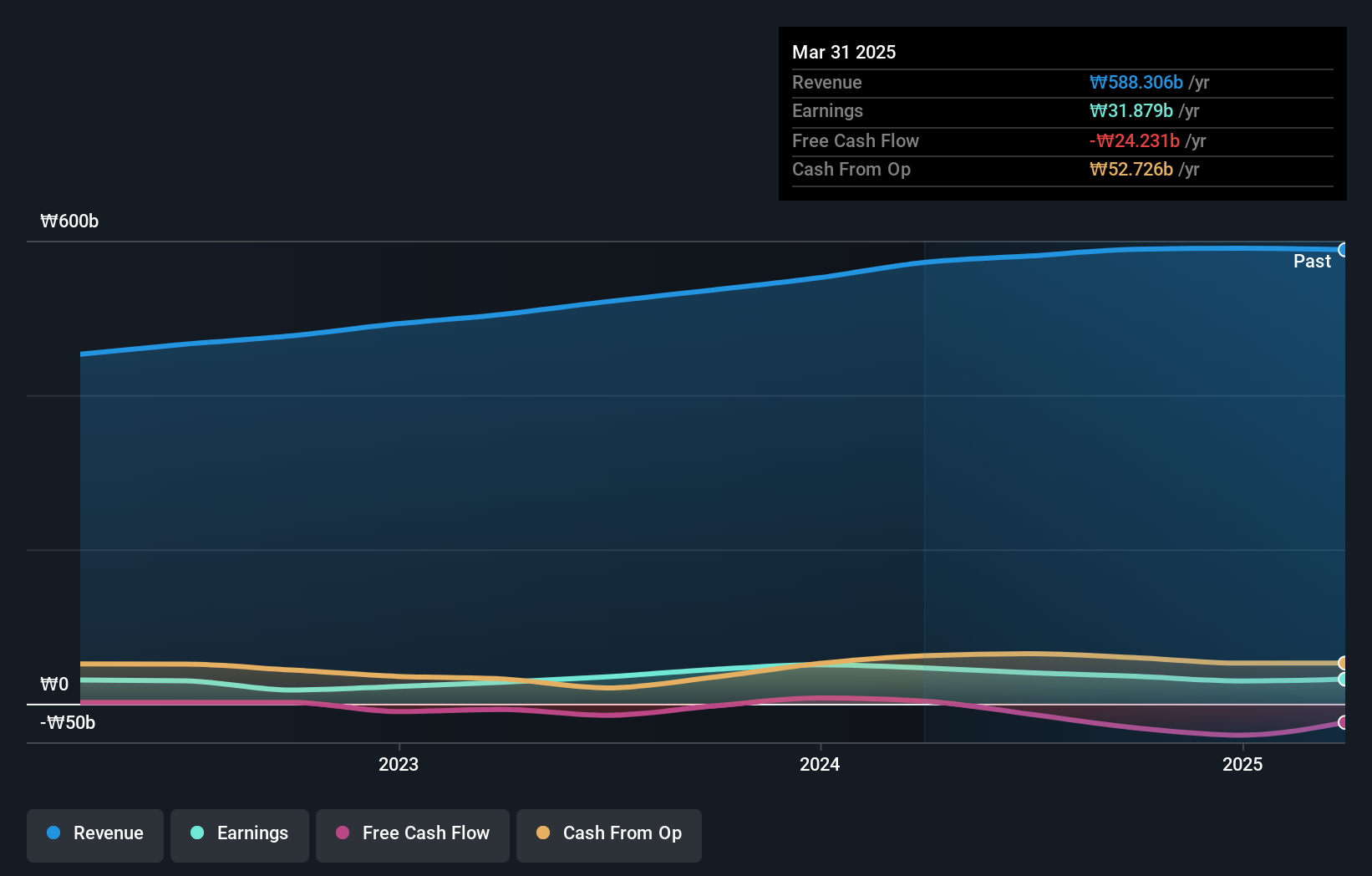Toggle the Free Cash Flow series visibility
The height and width of the screenshot is (876, 1372).
coord(412,835)
